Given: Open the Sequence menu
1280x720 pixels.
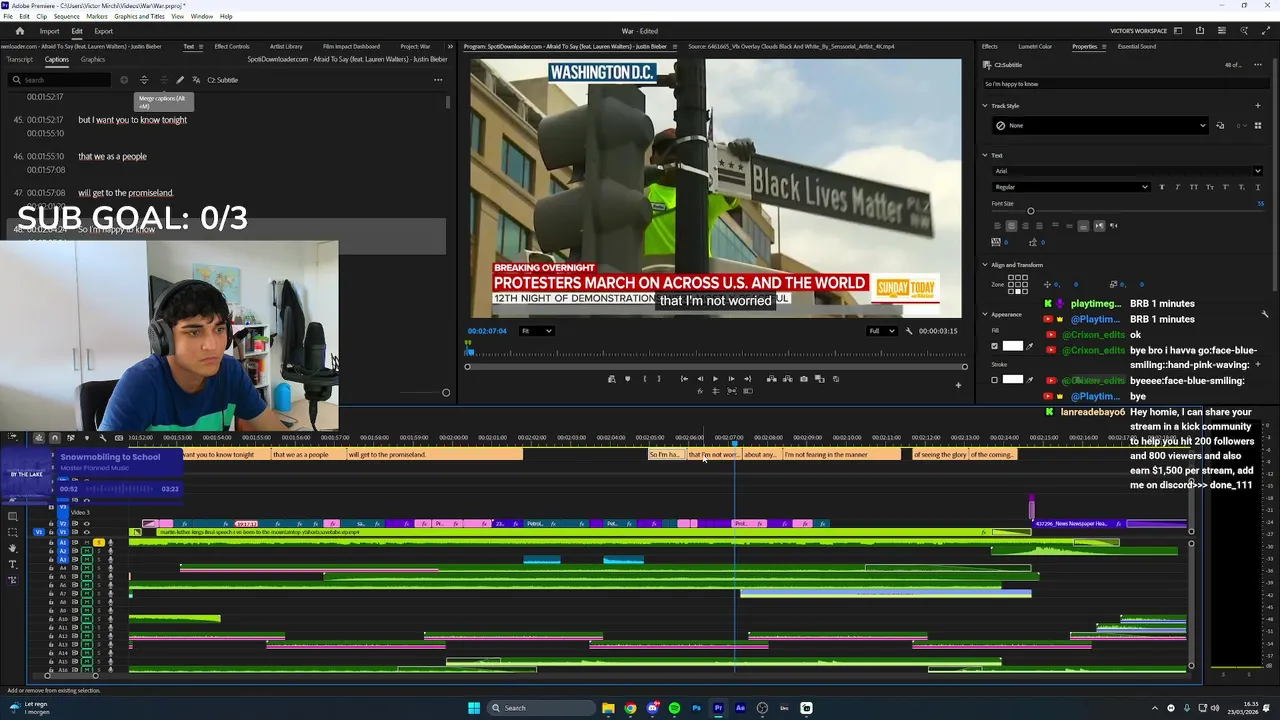Looking at the screenshot, I should tap(67, 16).
